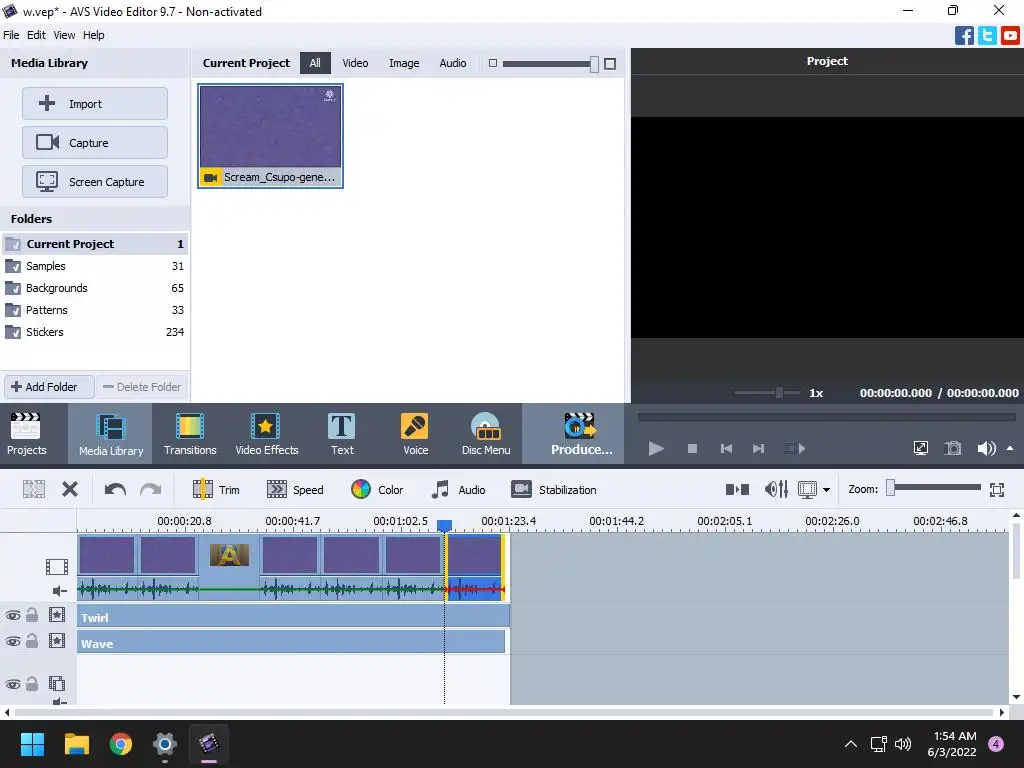
Task: Lock the Twirl effect track
Action: pyautogui.click(x=32, y=615)
